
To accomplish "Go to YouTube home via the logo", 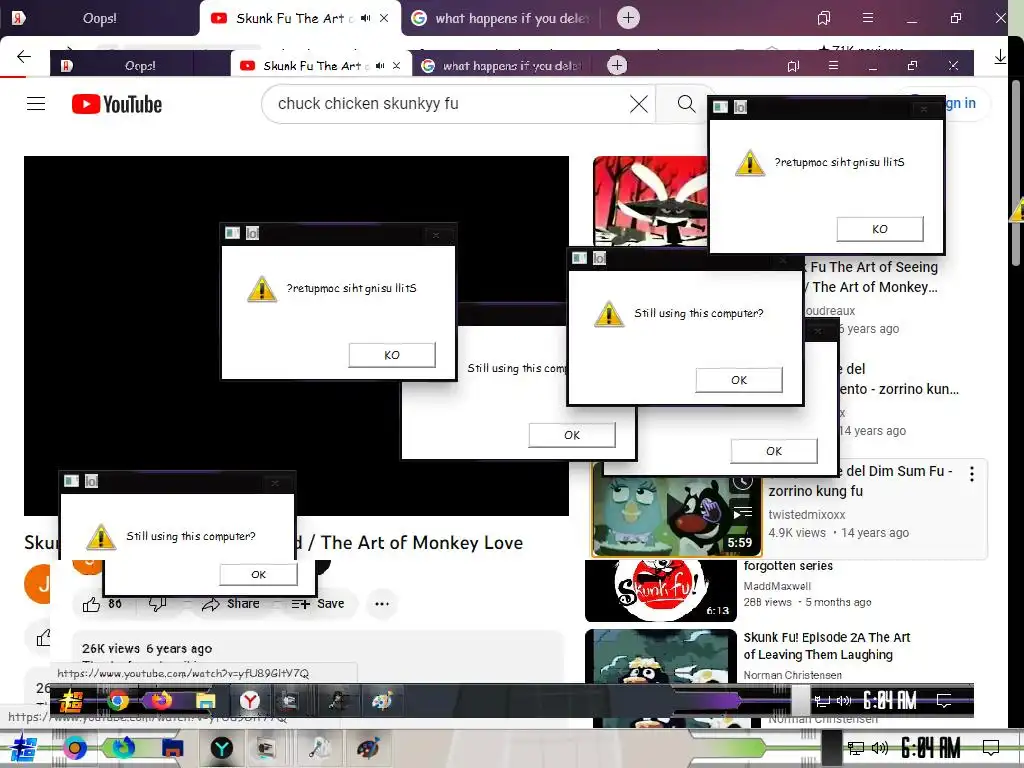I will 117,104.
